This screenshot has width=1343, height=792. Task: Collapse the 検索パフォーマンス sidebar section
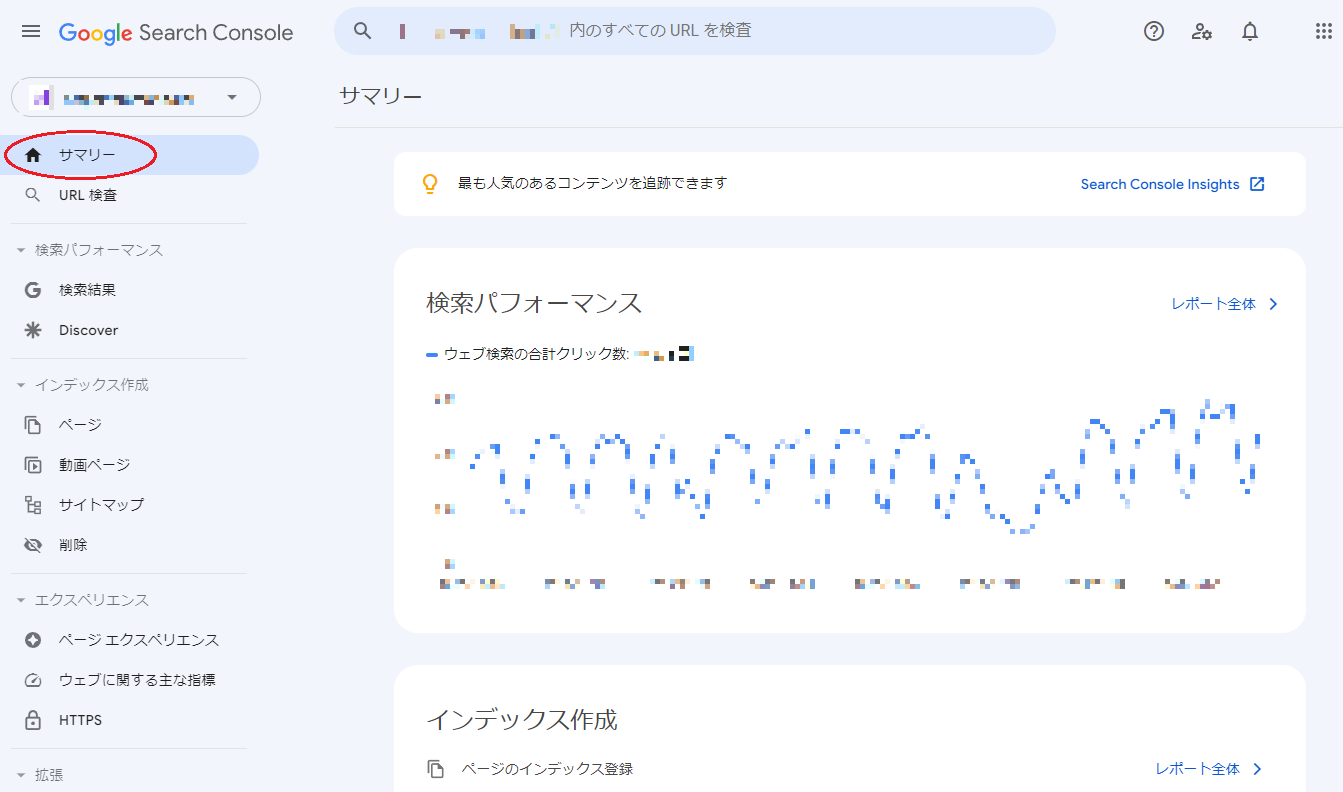(22, 249)
